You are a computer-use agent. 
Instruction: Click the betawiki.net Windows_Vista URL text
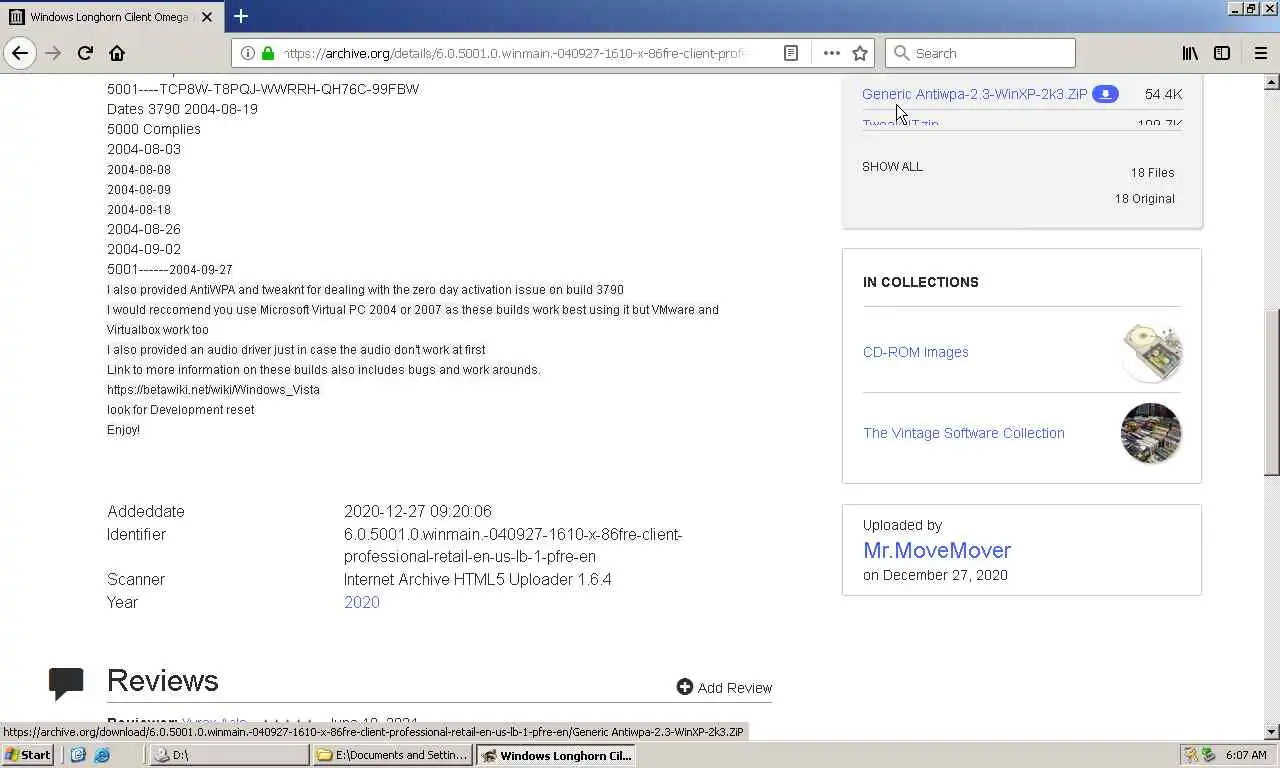(213, 390)
